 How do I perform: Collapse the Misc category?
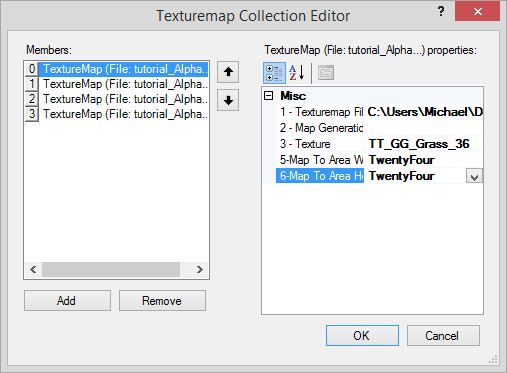(268, 96)
